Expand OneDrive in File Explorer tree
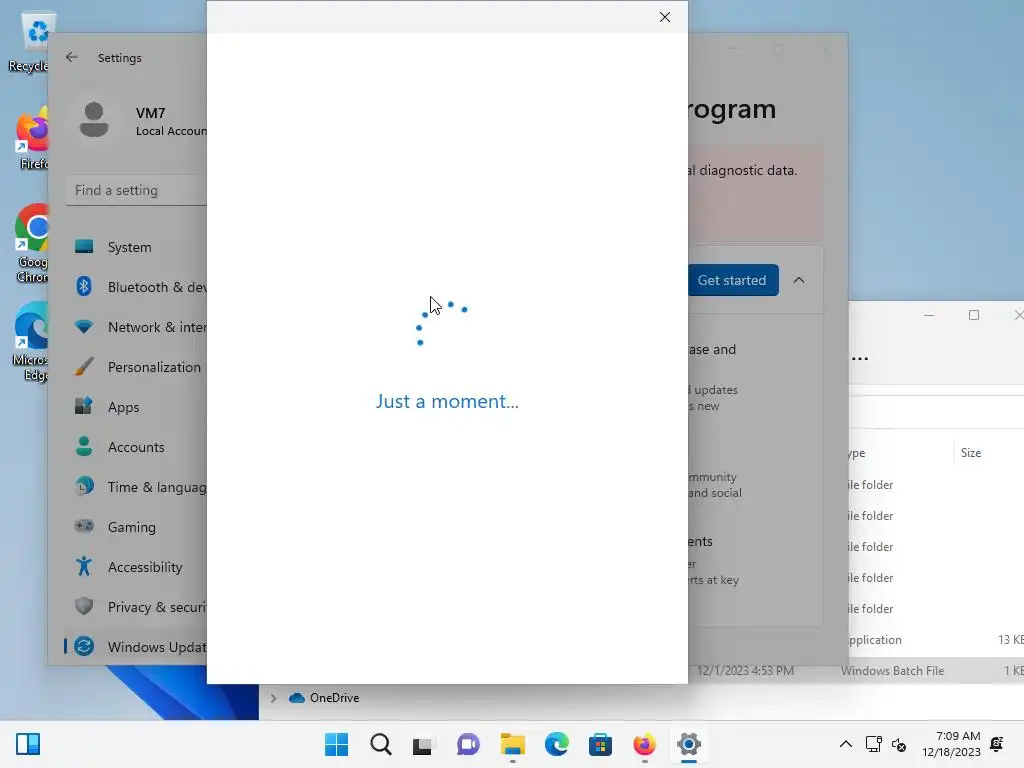1024x768 pixels. point(274,697)
